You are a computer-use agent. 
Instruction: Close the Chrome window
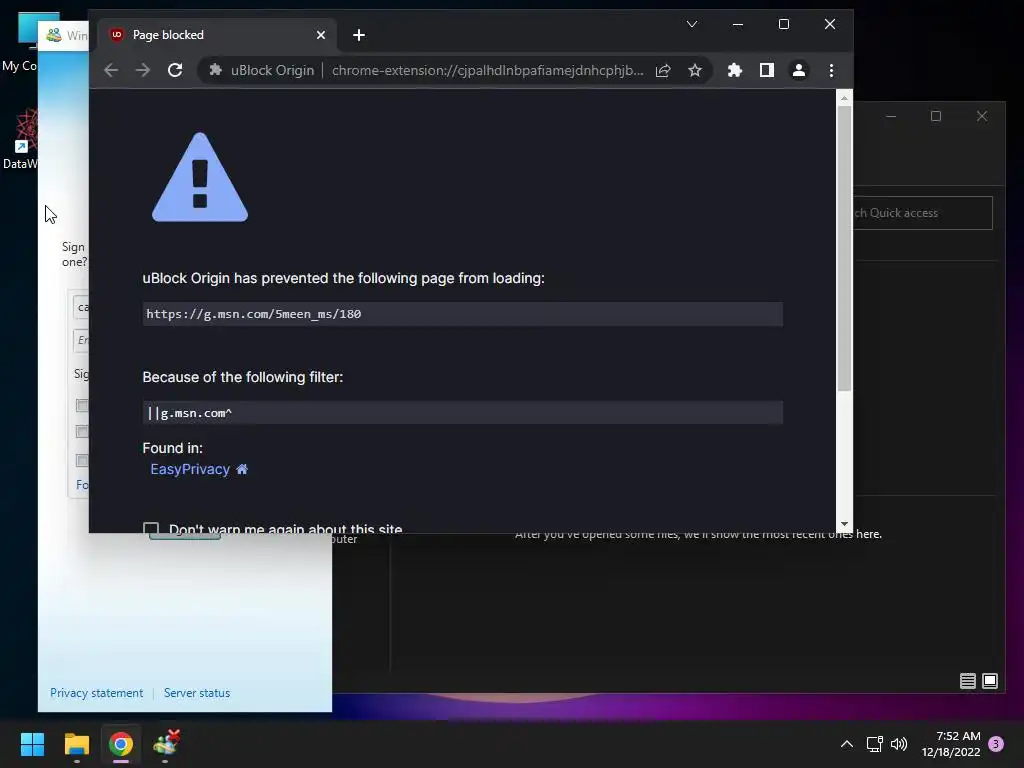[x=830, y=24]
